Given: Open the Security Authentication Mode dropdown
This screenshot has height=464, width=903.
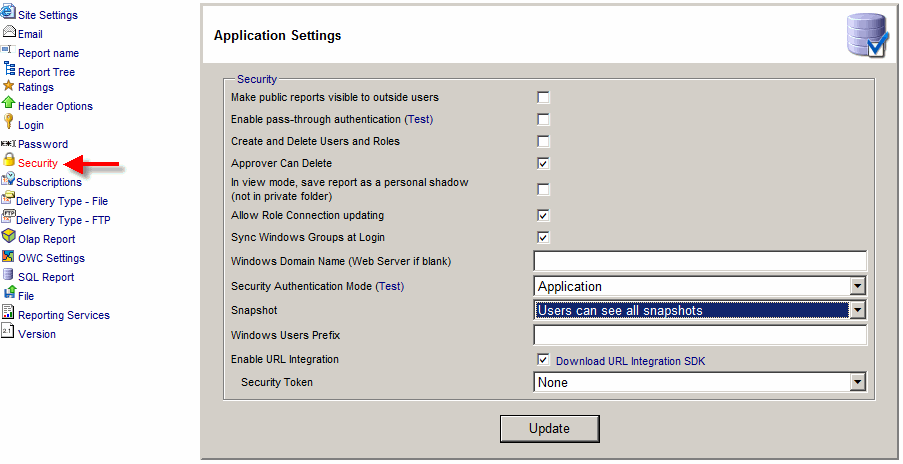Looking at the screenshot, I should pos(700,286).
